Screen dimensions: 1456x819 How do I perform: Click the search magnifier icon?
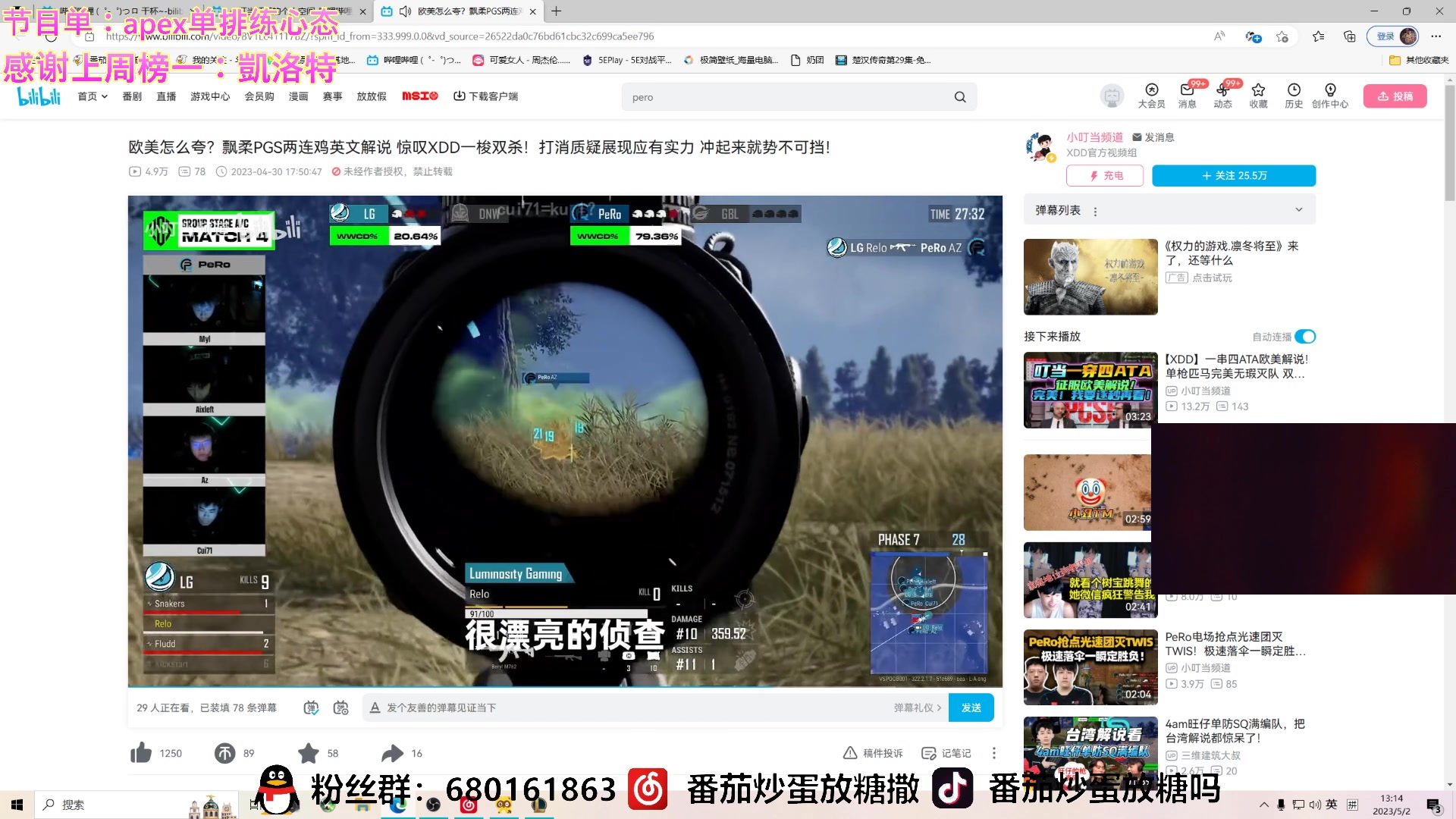click(960, 97)
